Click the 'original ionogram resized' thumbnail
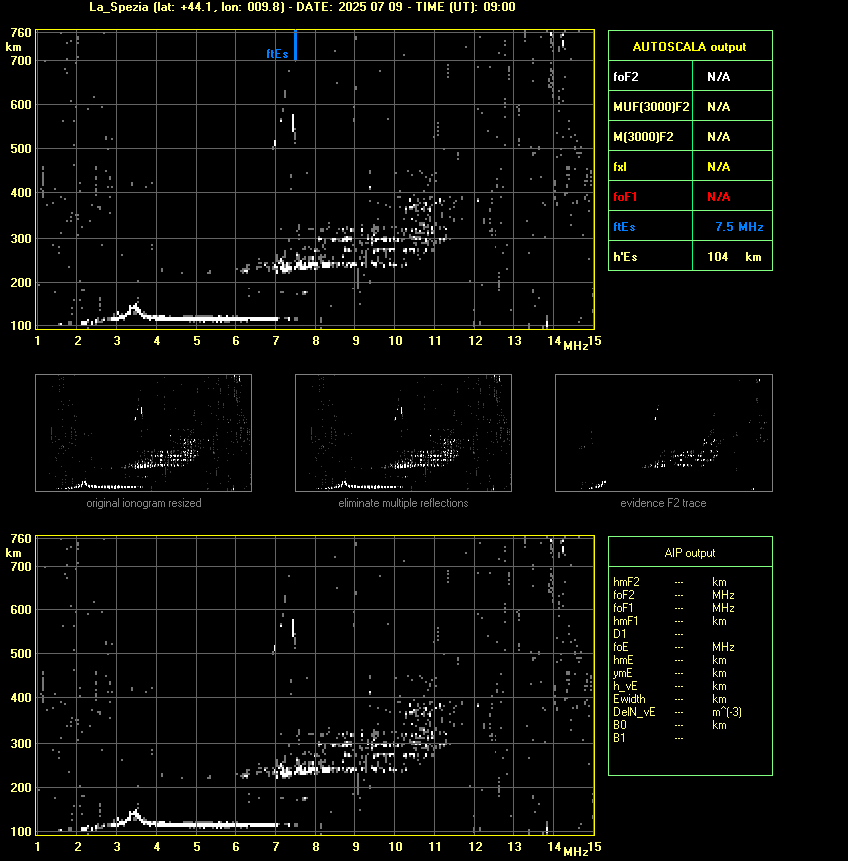 point(143,433)
